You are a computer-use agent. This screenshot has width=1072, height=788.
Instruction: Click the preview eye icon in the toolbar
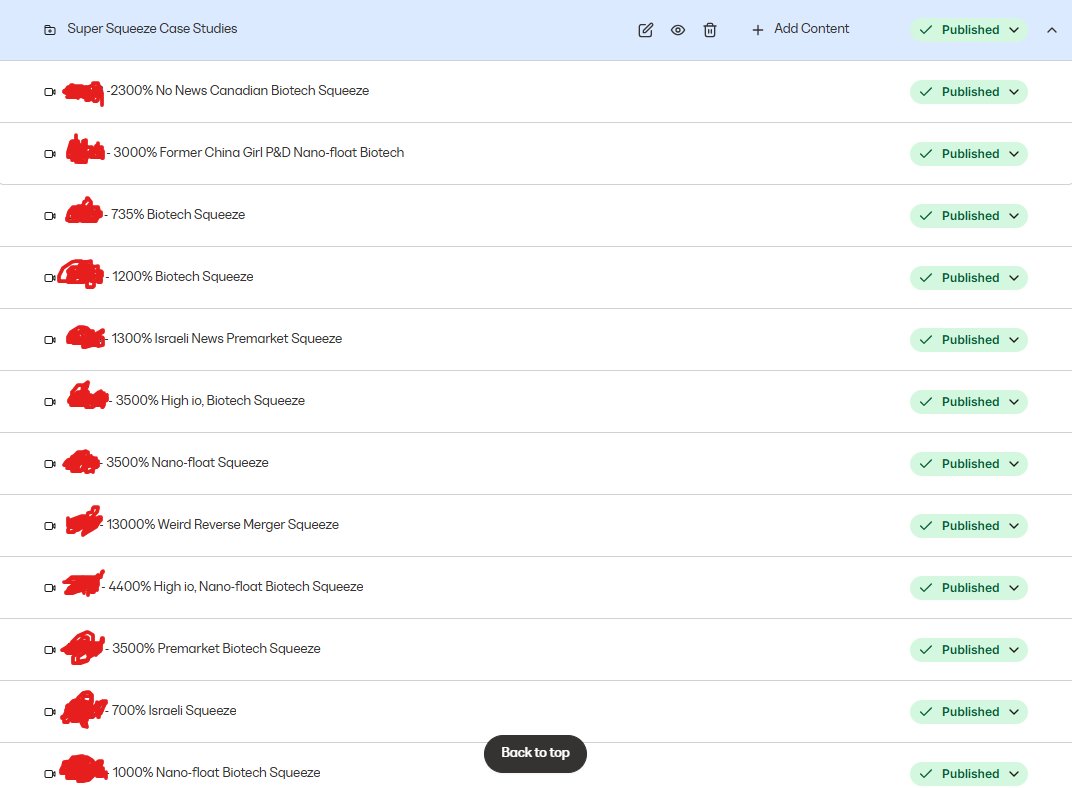[678, 30]
